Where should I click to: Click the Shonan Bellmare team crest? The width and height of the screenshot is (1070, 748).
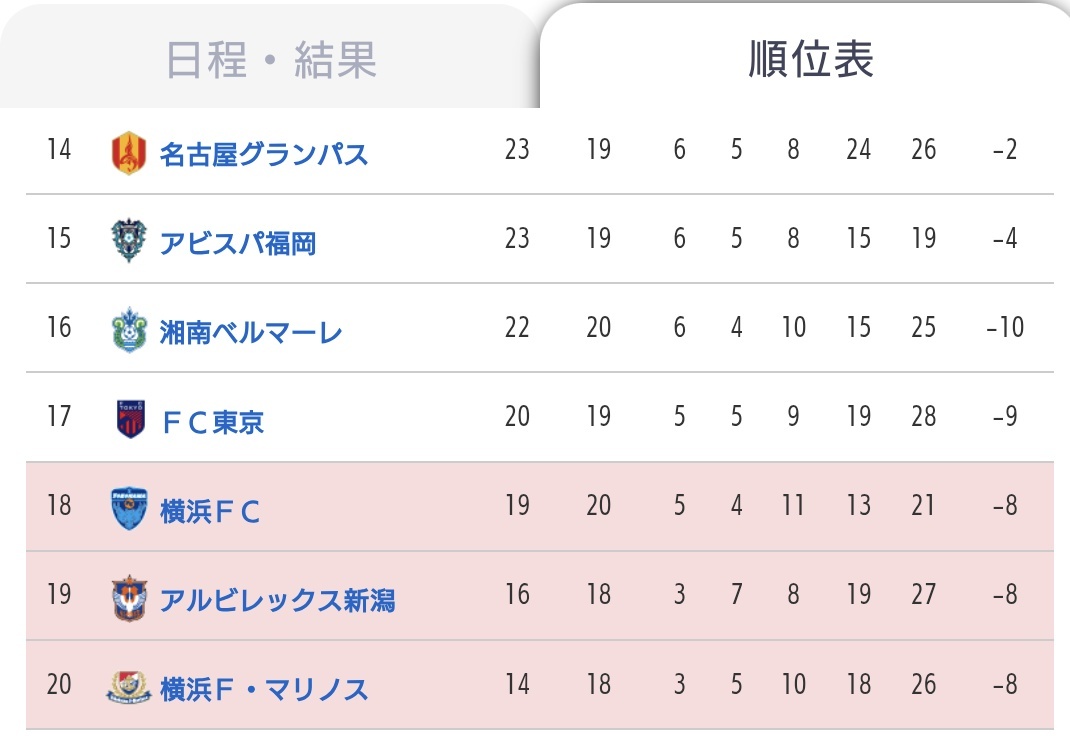128,330
